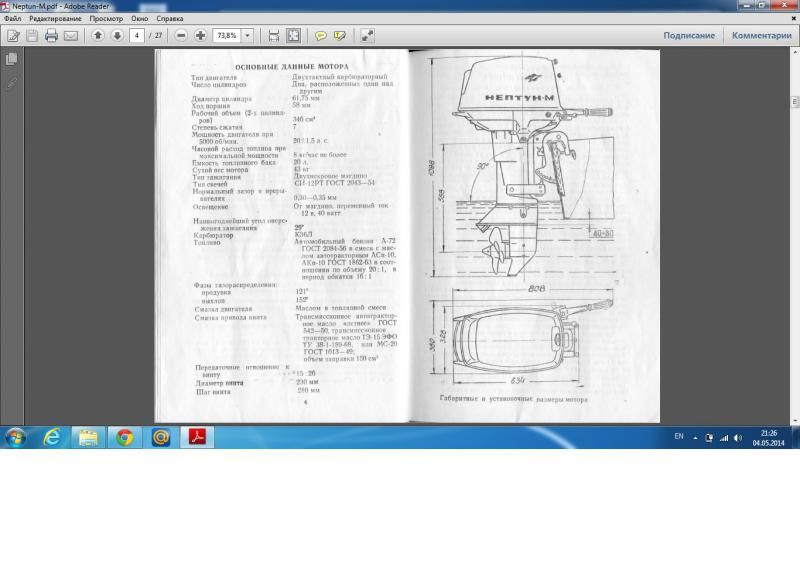Zoom out with the minus button
Viewport: 800px width, 573px height.
point(182,35)
